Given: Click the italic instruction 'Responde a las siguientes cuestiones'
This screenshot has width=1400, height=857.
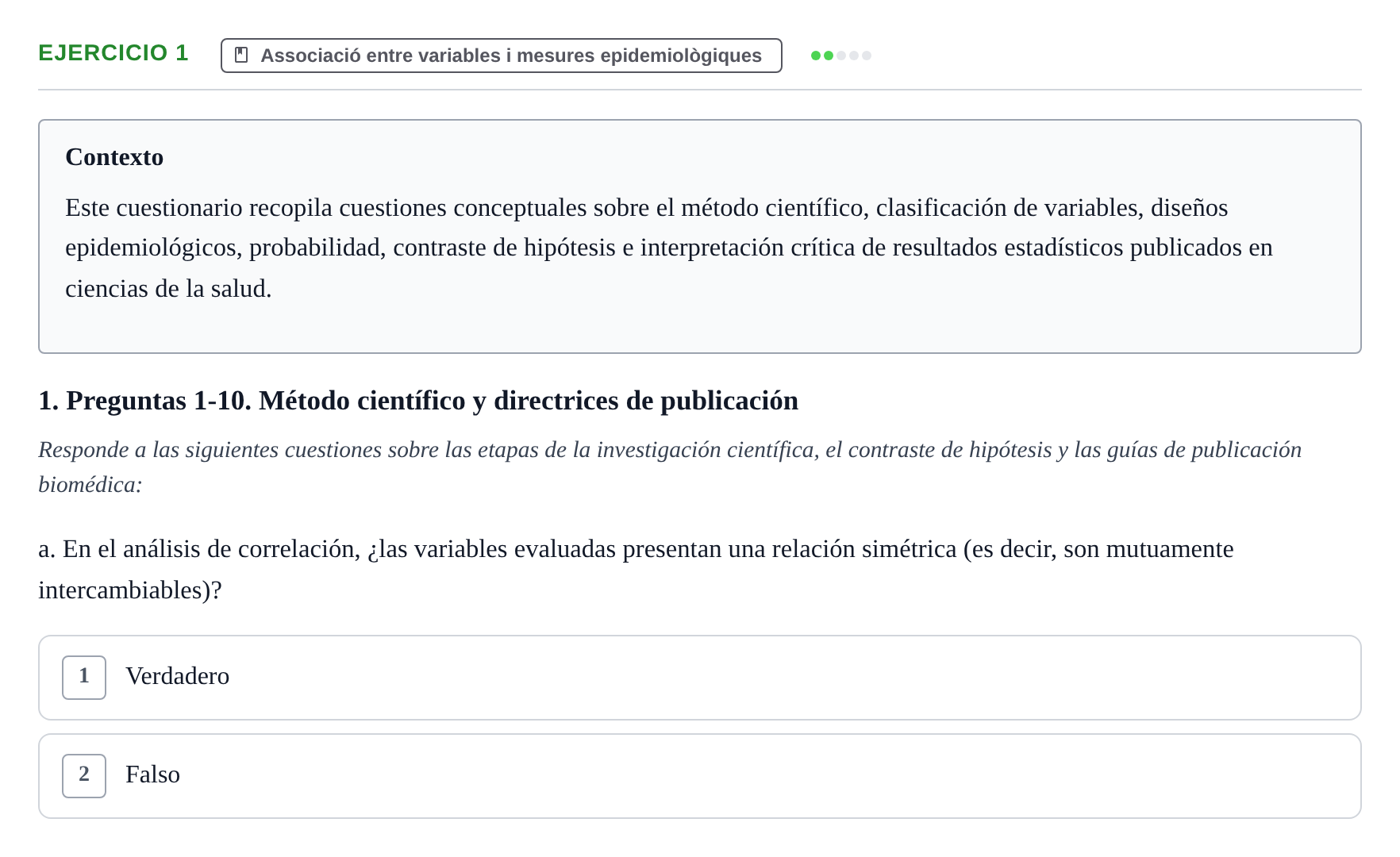Looking at the screenshot, I should (x=670, y=467).
